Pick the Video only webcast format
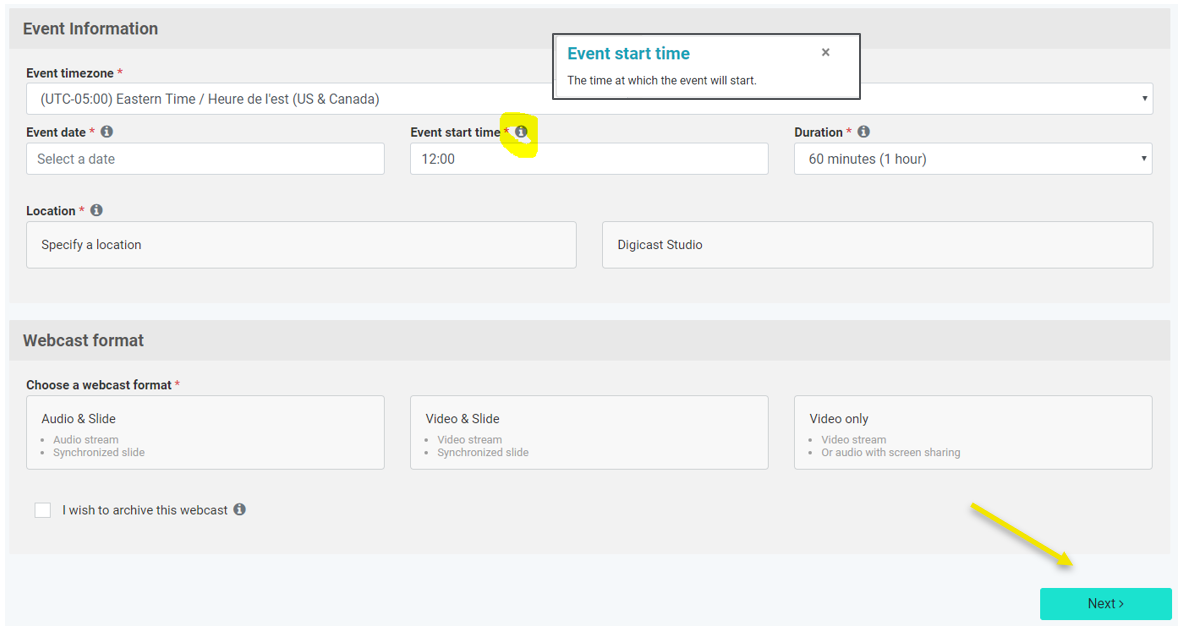 [x=972, y=432]
